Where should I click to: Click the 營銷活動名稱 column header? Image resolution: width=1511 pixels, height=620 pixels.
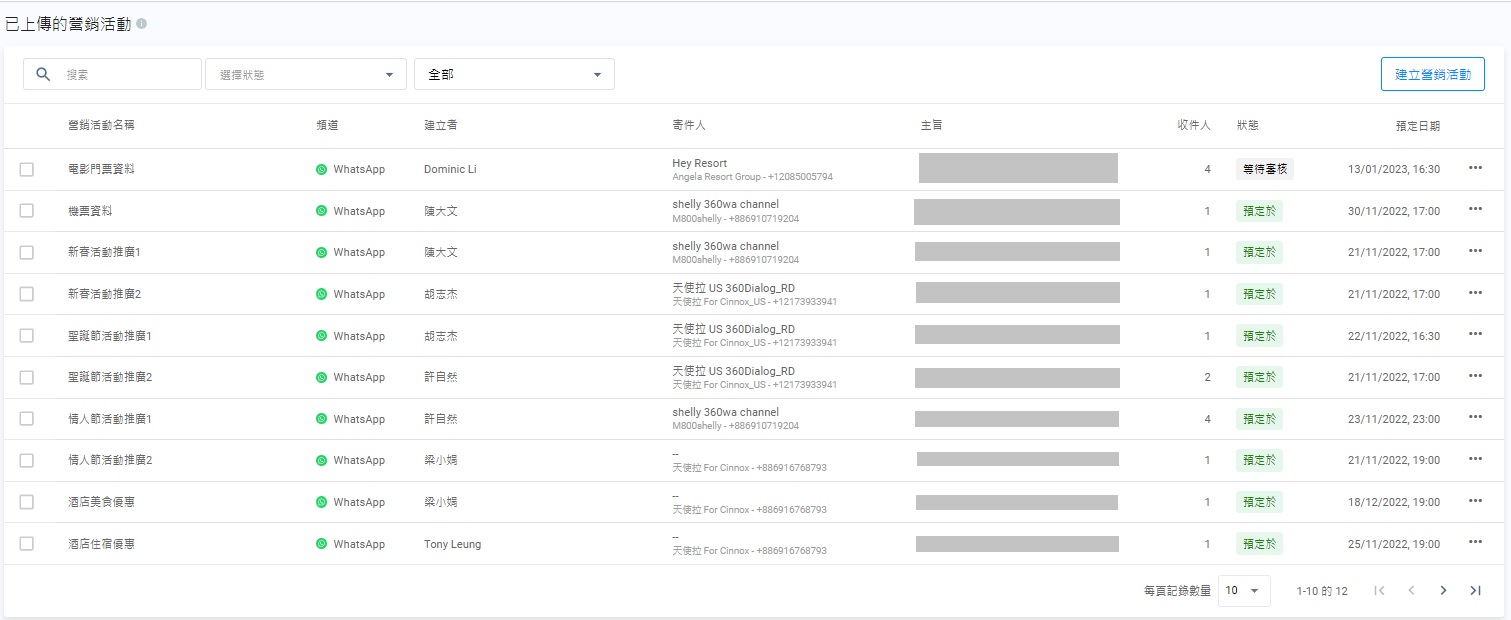click(101, 126)
